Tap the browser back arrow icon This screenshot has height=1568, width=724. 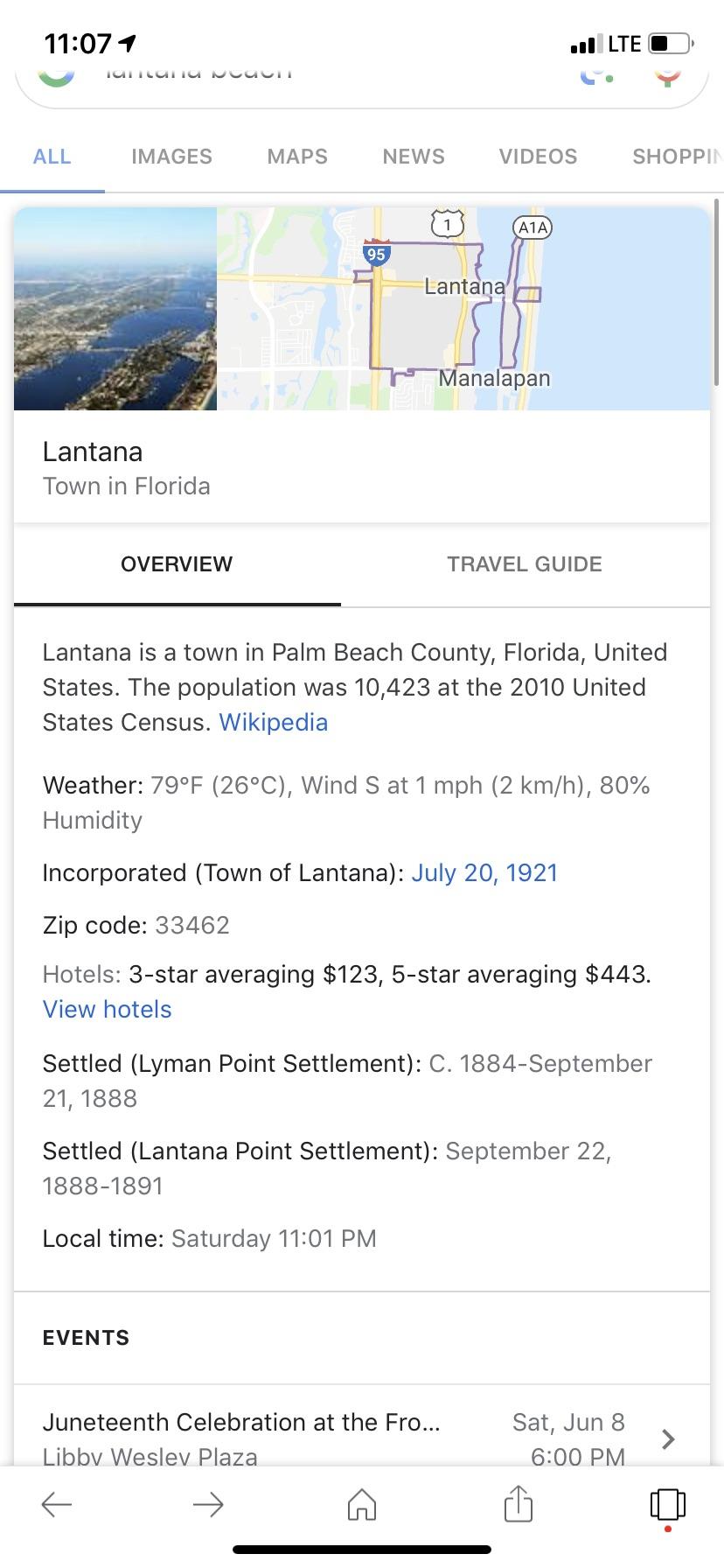point(57,1504)
